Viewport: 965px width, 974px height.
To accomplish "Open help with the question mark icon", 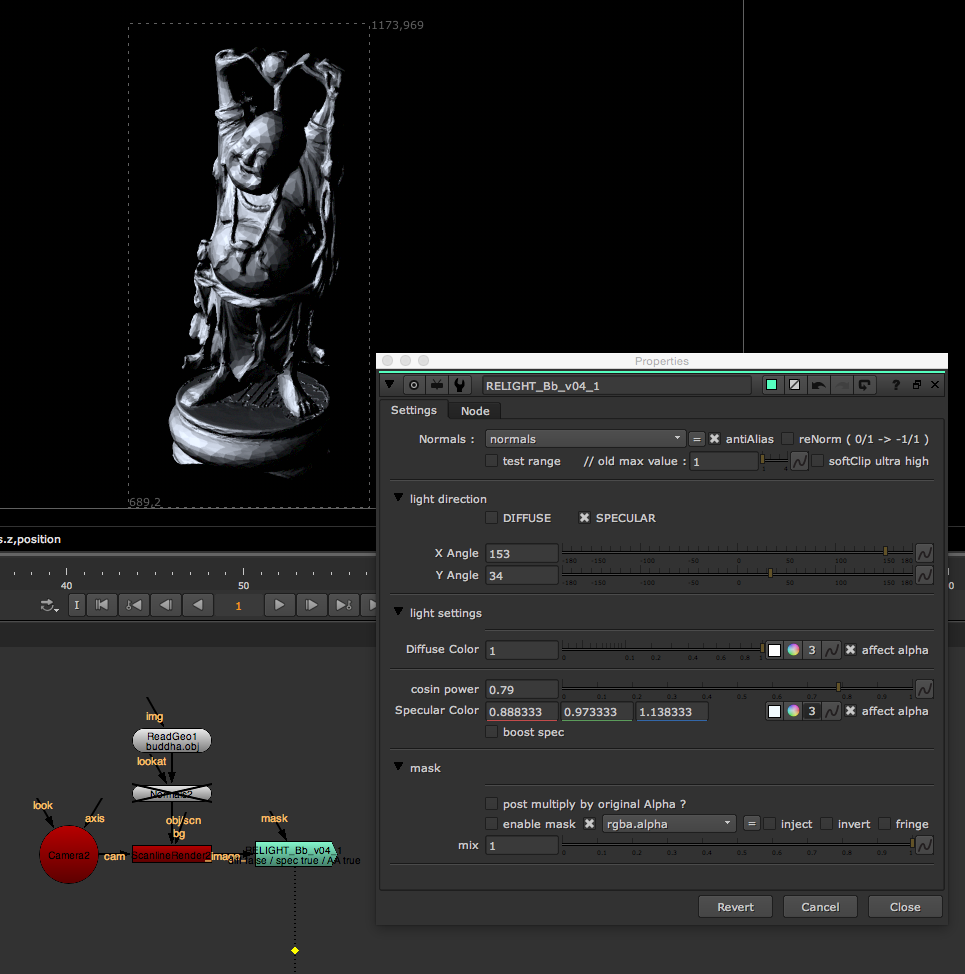I will 895,385.
